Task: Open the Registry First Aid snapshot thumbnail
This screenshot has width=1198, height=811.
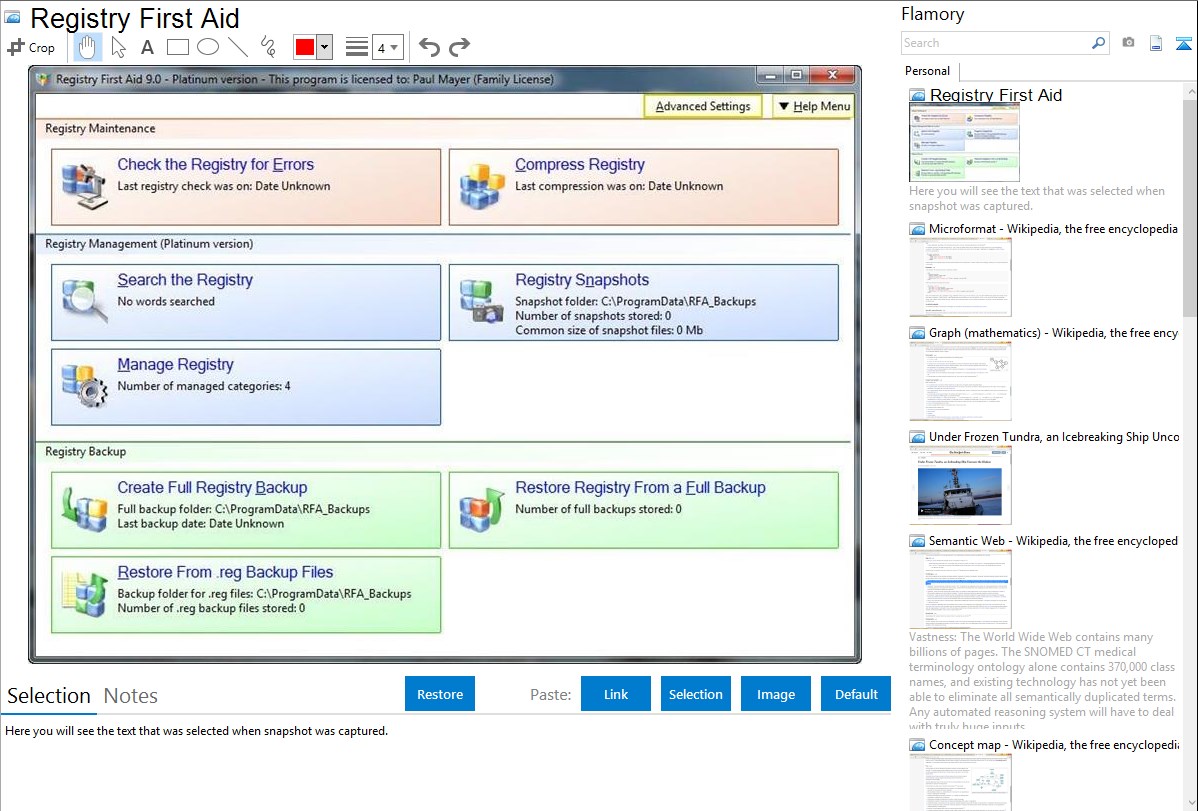Action: (x=964, y=142)
